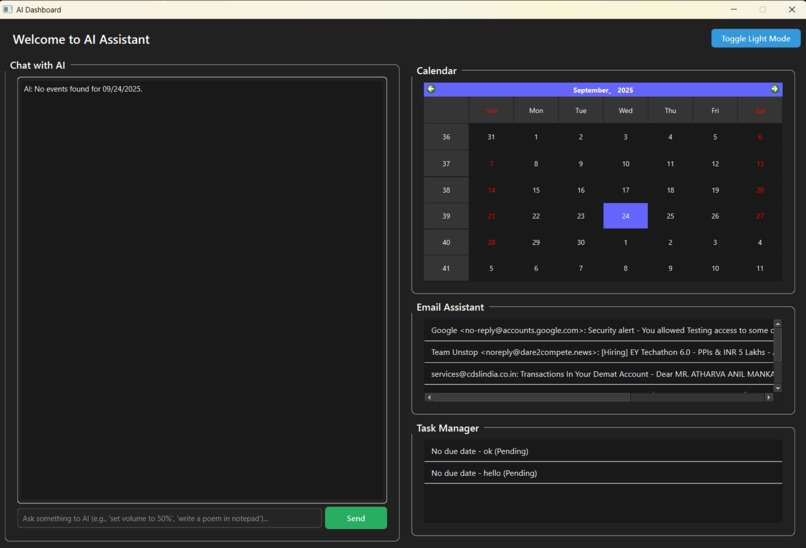
Task: Select Sunday September 7
Action: pyautogui.click(x=491, y=164)
